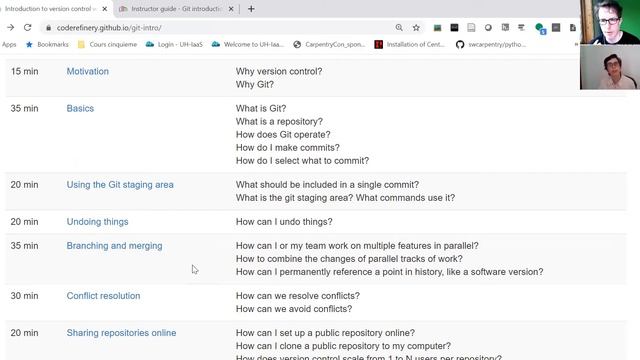This screenshot has height=360, width=640.
Task: Open the swcarpentry/pytho GitHub bookmark
Action: (x=491, y=44)
